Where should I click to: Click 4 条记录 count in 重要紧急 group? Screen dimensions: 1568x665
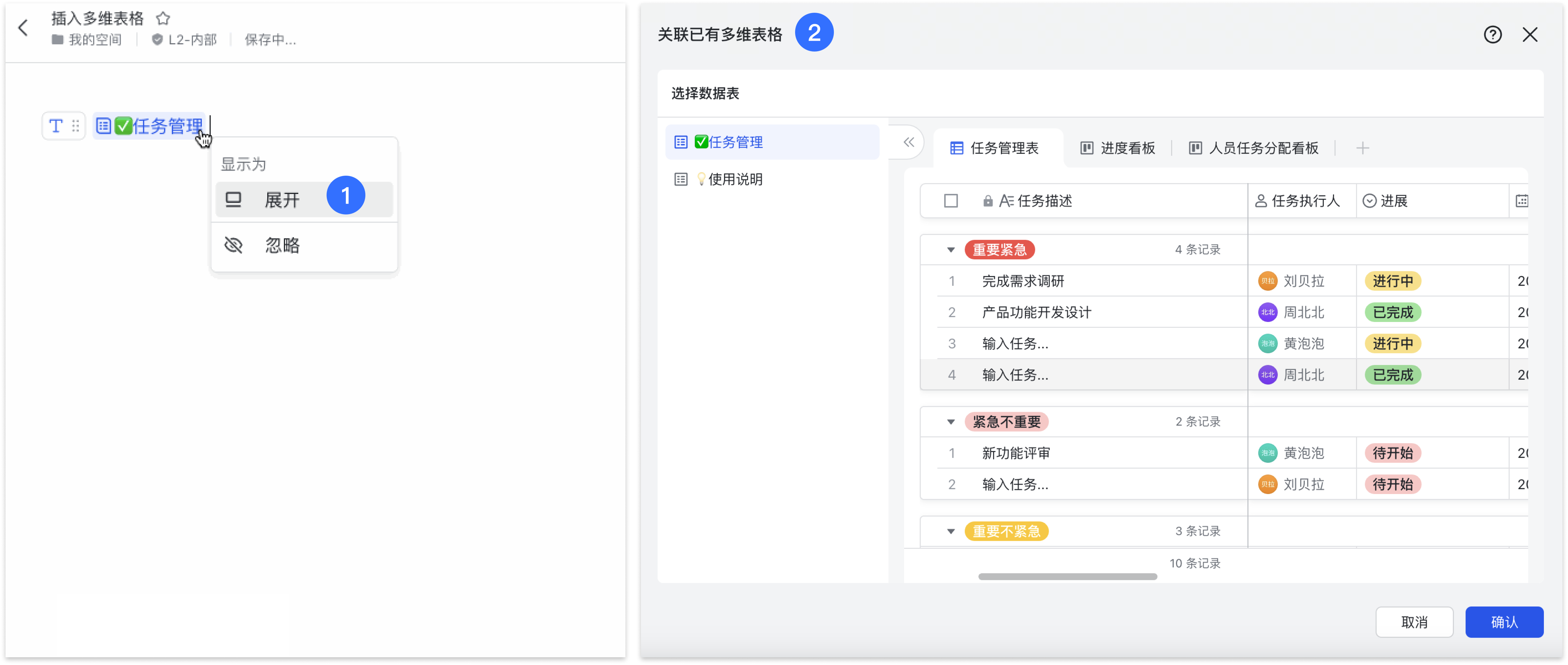tap(1197, 249)
